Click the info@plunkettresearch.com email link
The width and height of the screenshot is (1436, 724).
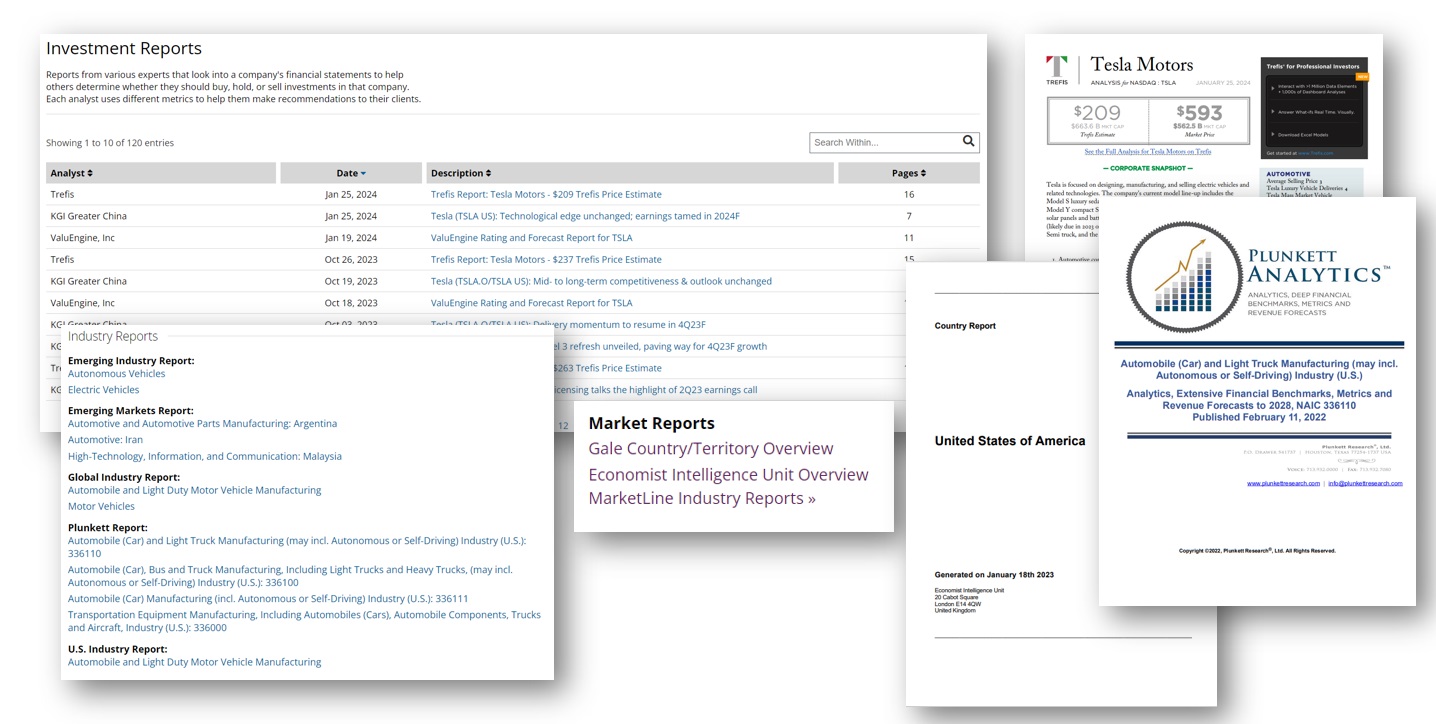pyautogui.click(x=1365, y=483)
